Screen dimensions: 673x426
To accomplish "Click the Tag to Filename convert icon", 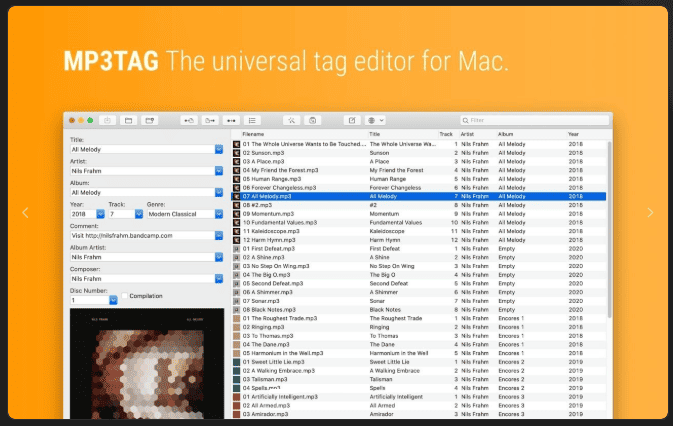I will 189,121.
